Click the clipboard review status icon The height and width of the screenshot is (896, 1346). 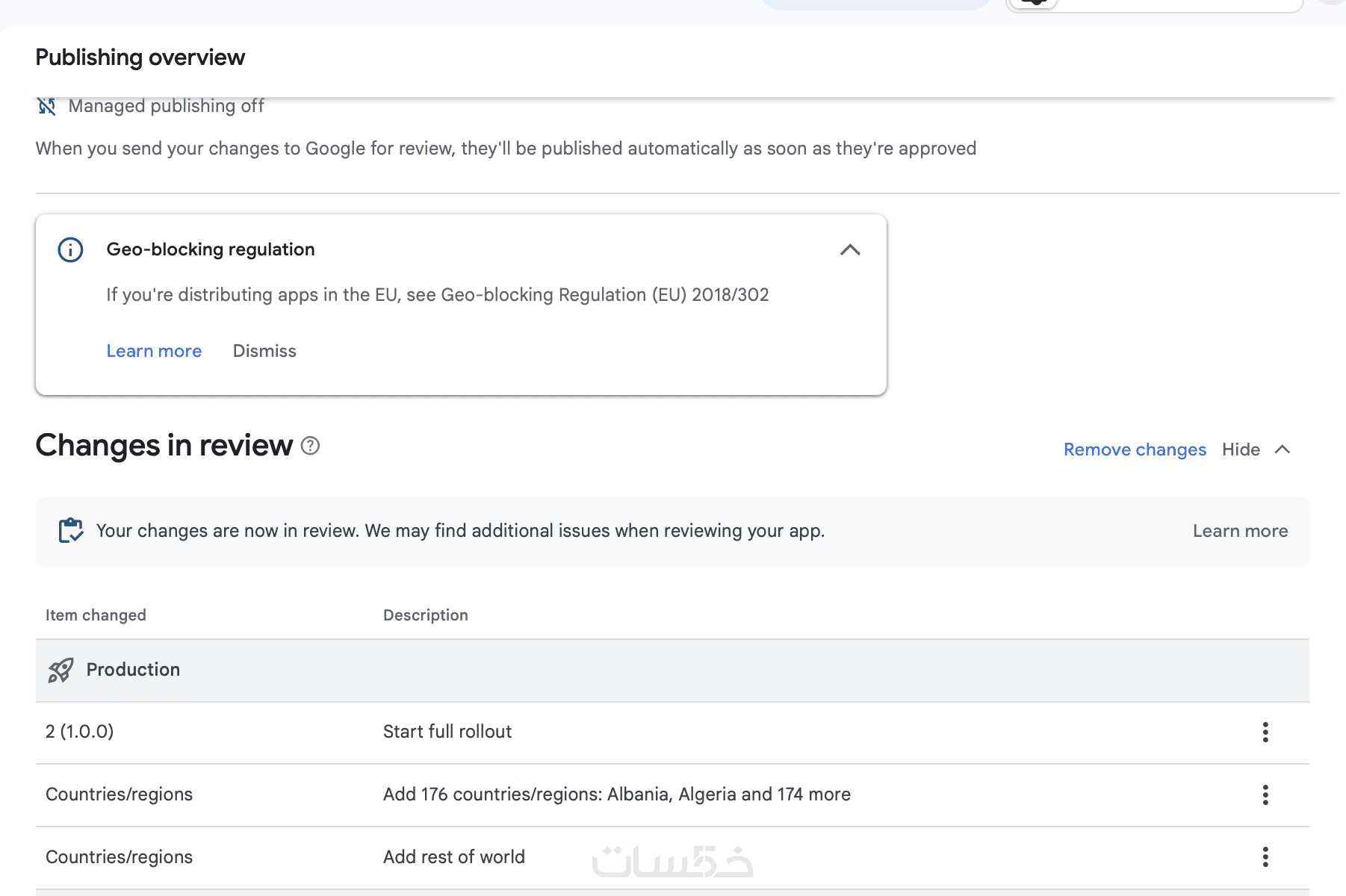(71, 531)
